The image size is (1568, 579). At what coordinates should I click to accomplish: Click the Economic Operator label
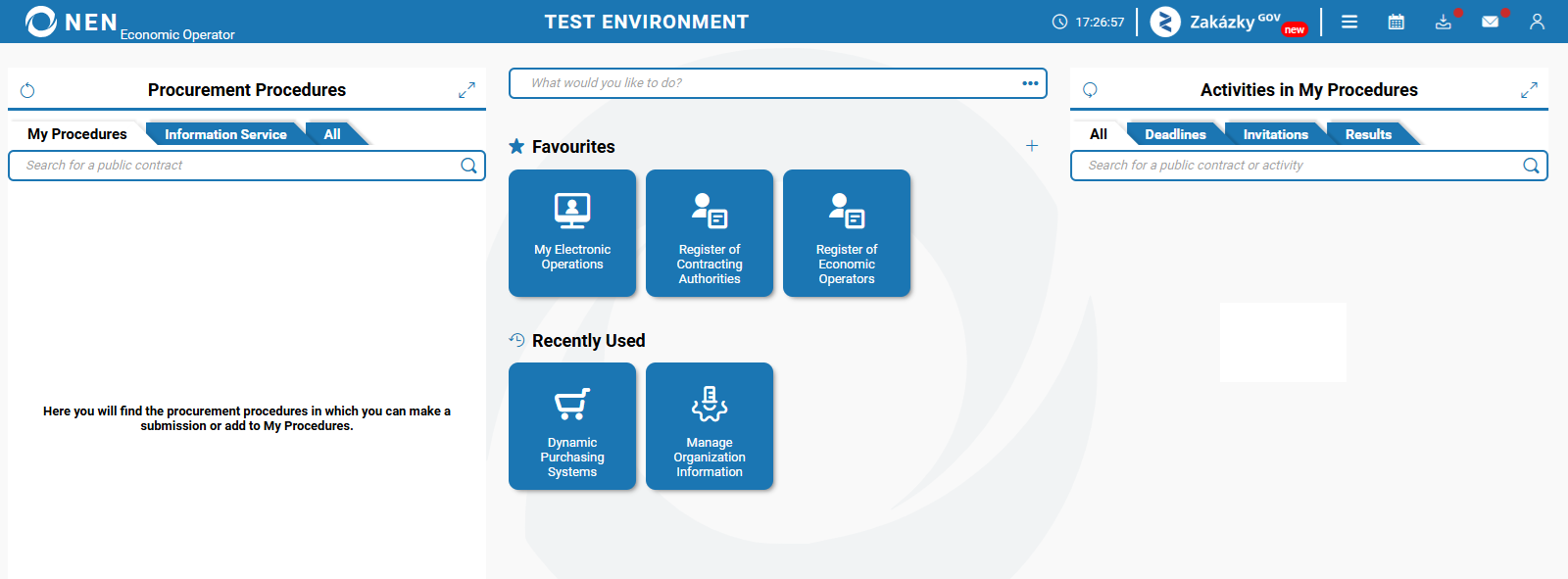pos(177,34)
